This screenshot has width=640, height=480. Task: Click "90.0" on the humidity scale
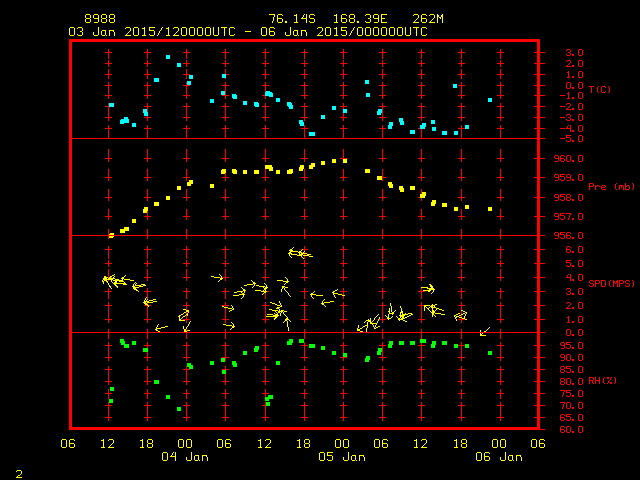572,358
